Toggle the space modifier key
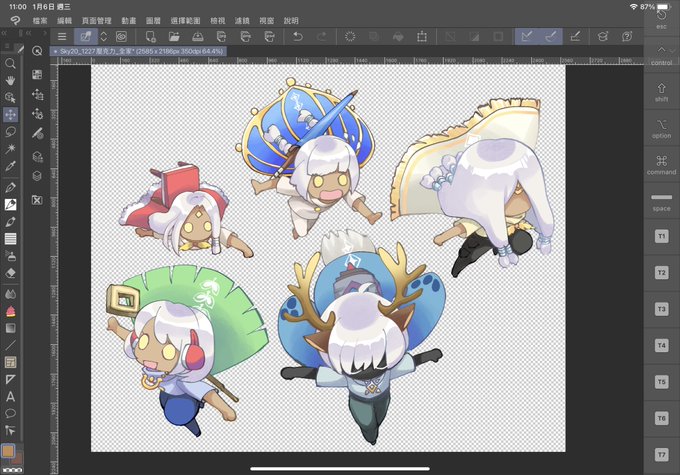This screenshot has height=475, width=680. 661,202
